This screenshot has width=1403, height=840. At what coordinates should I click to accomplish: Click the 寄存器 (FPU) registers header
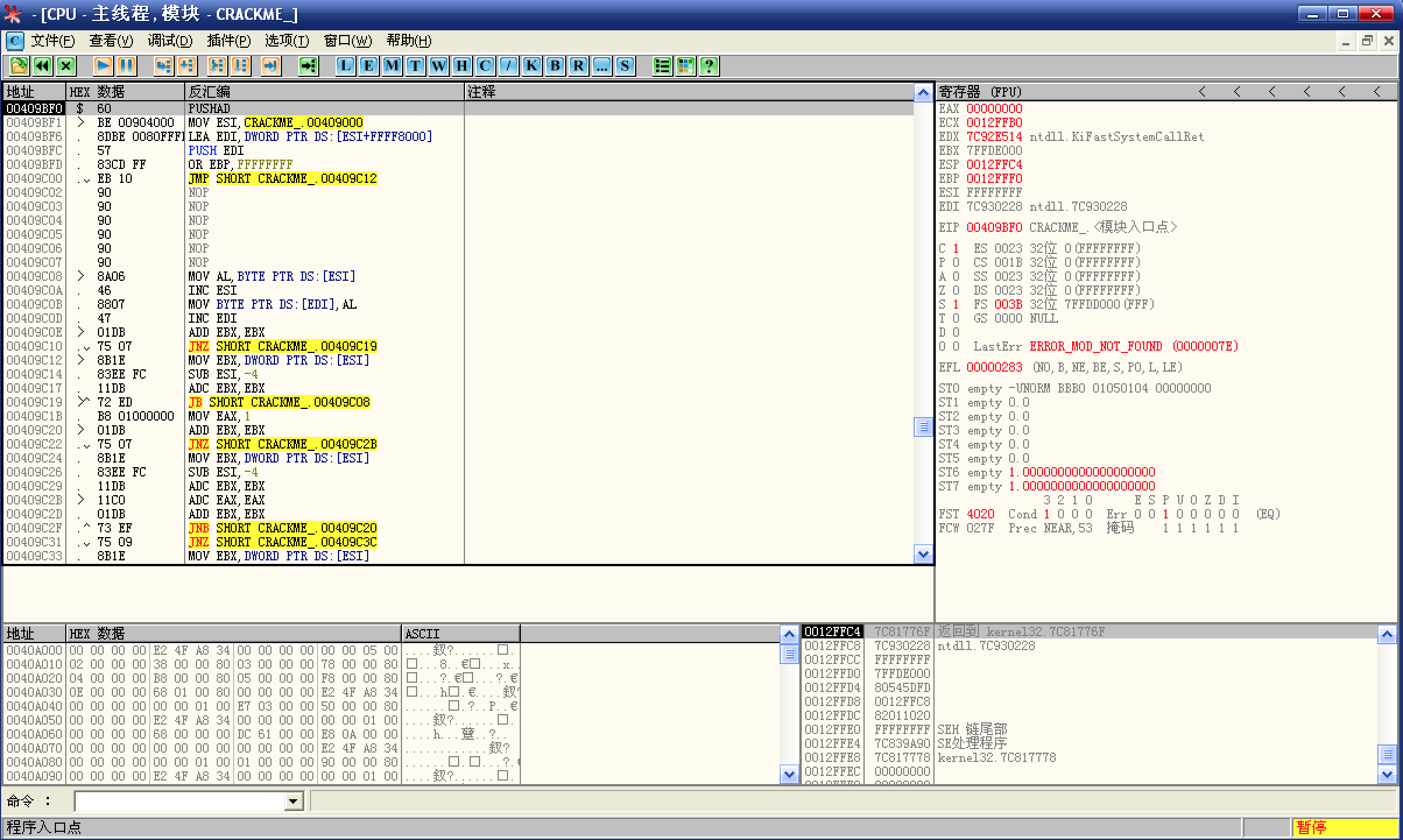(980, 92)
